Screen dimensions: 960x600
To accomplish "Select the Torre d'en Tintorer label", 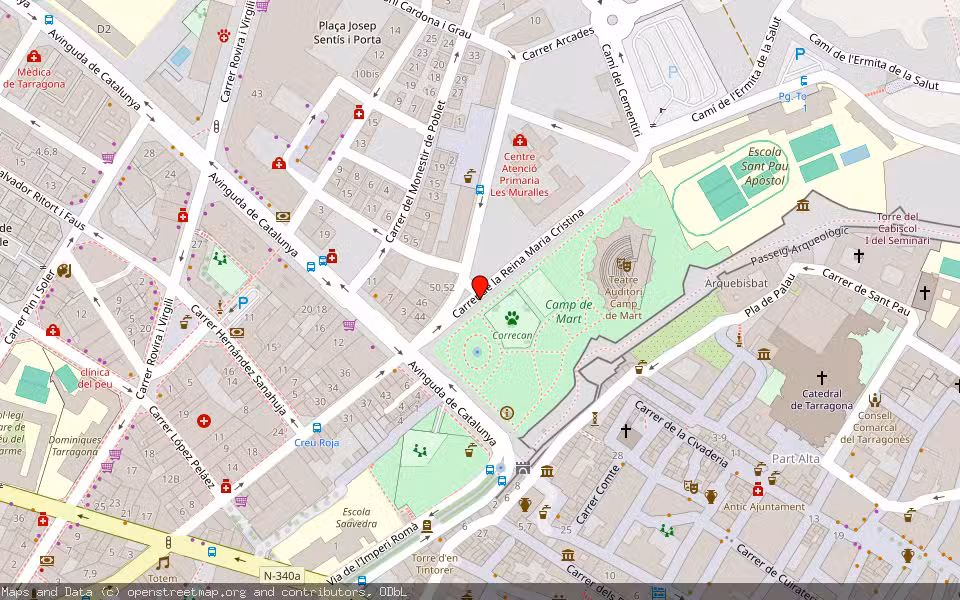I will coord(435,564).
